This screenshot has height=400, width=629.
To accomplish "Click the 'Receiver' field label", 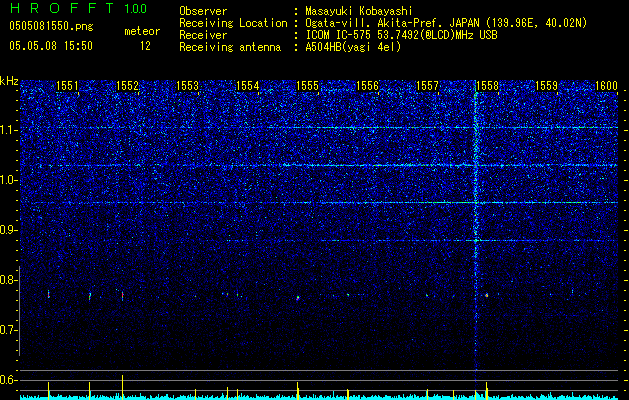I will [x=203, y=35].
